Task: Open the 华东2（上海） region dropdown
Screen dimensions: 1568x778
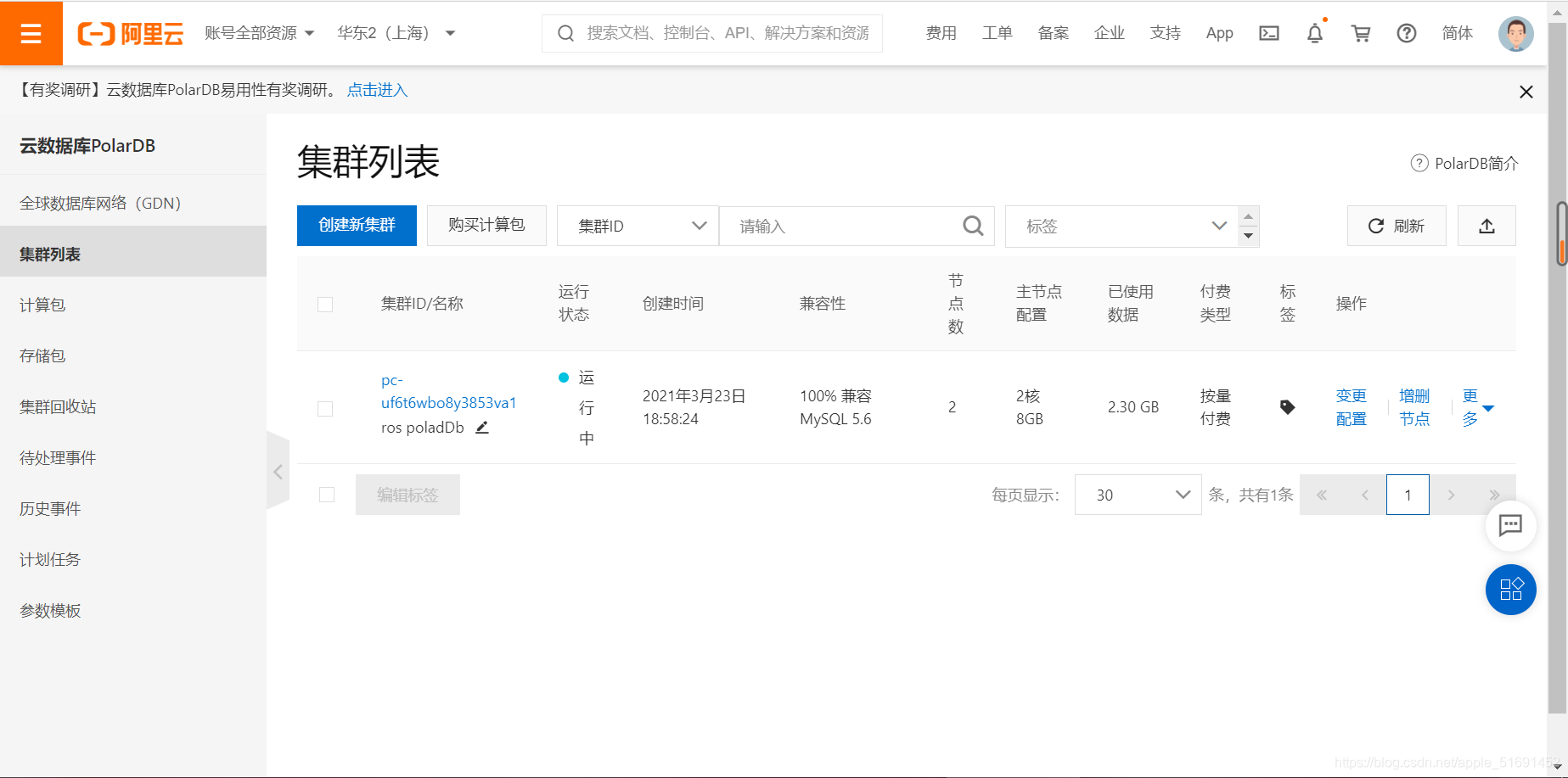Action: pyautogui.click(x=396, y=33)
